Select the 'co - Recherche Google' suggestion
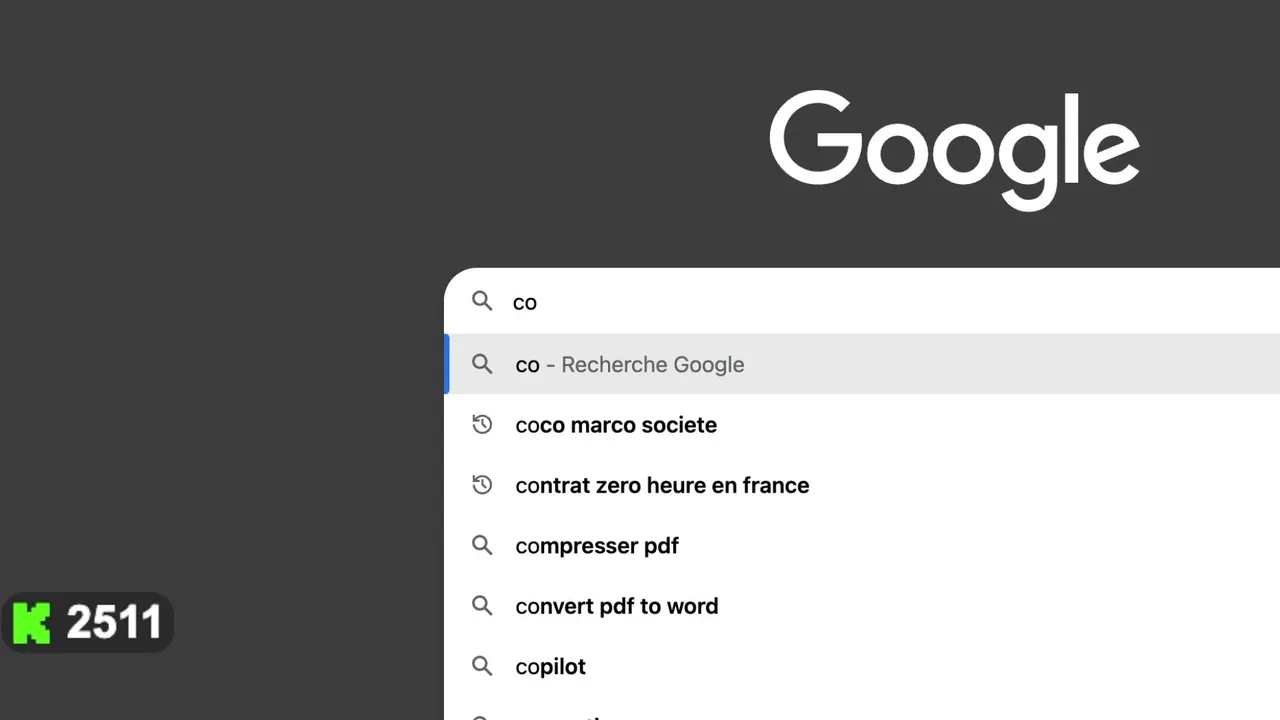Image resolution: width=1280 pixels, height=720 pixels. [x=630, y=365]
